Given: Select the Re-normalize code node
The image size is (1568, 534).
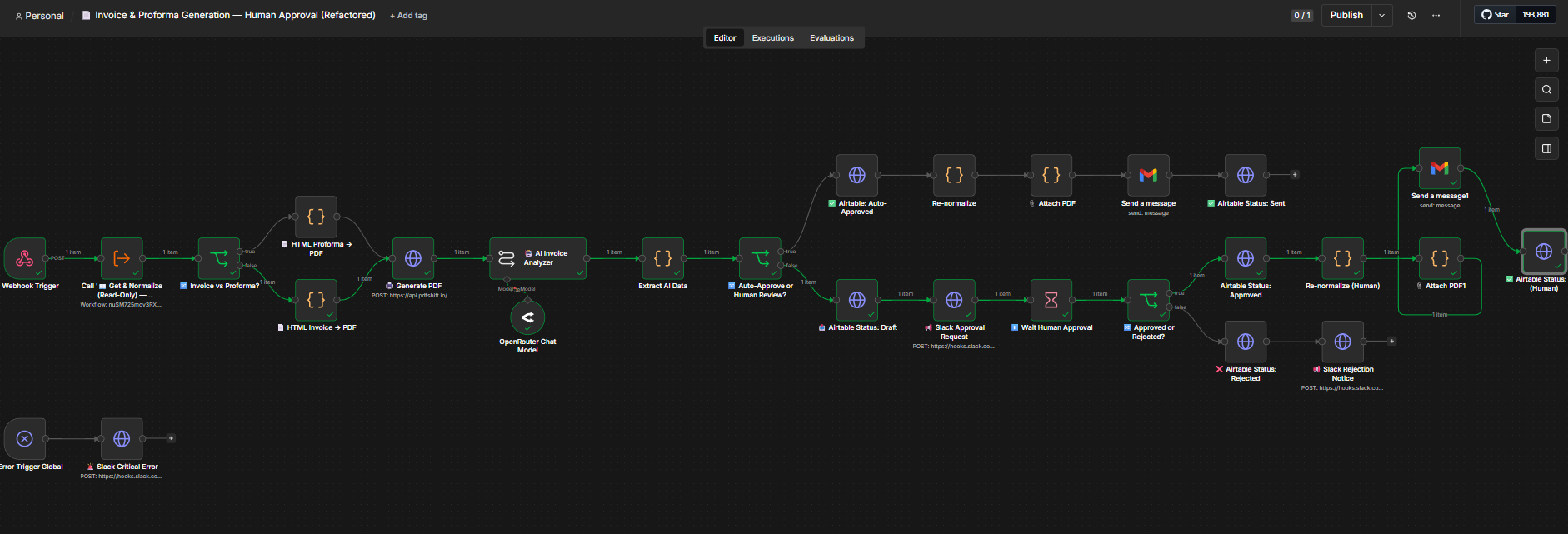Looking at the screenshot, I should [x=954, y=175].
